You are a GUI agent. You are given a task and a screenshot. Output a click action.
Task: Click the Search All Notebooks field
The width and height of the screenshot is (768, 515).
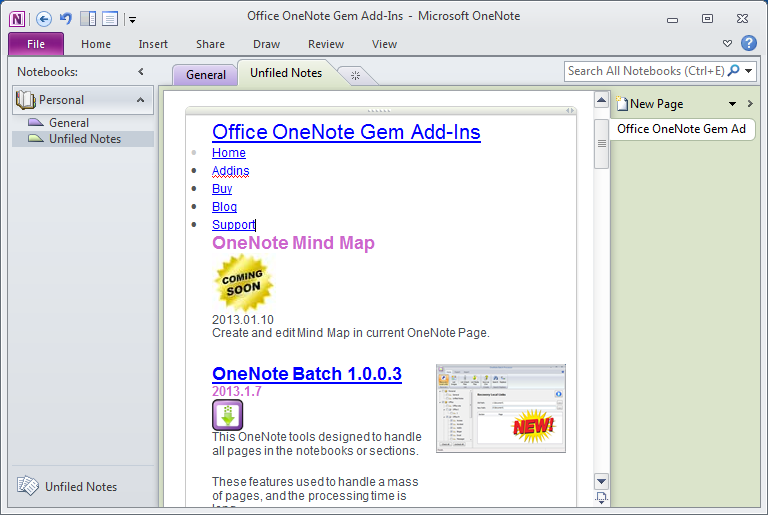(x=645, y=71)
